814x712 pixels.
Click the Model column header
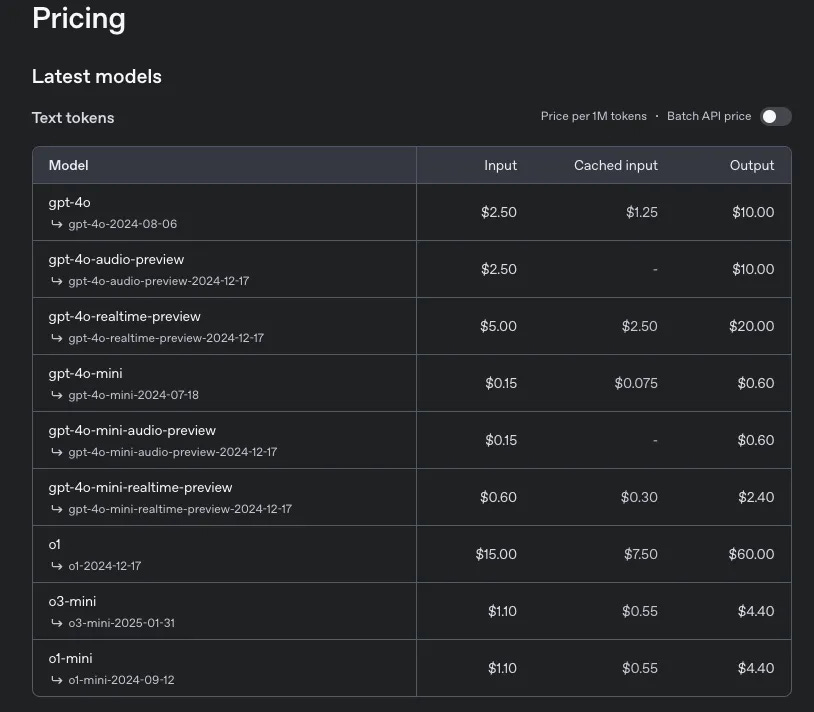click(69, 165)
